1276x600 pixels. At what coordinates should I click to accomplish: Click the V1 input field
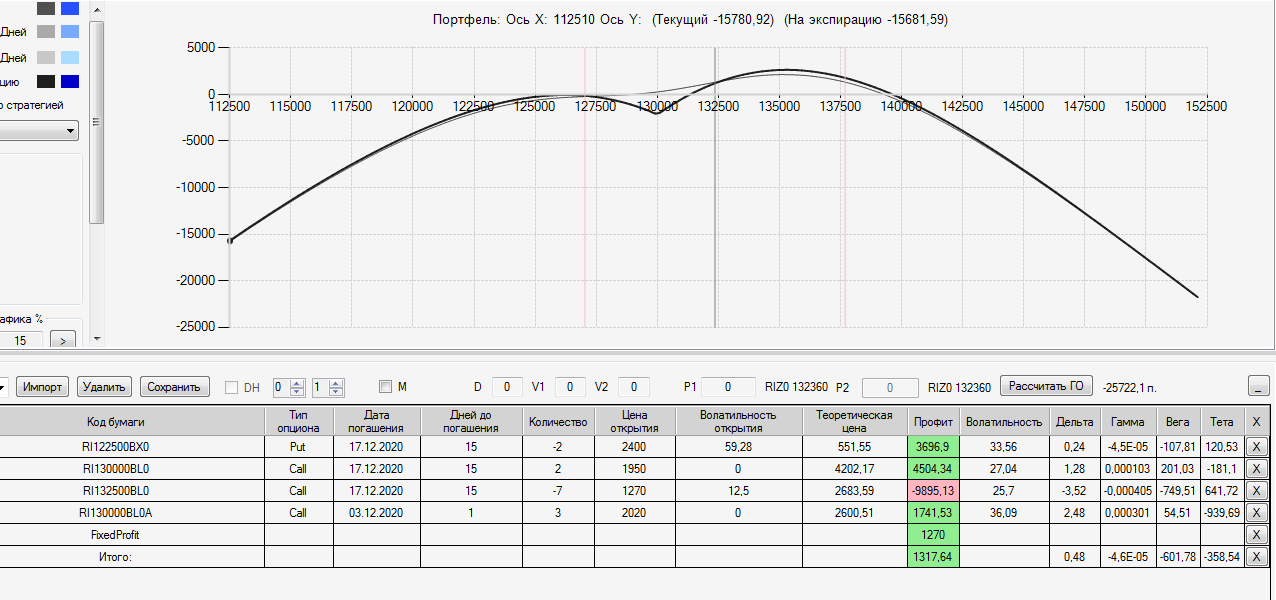570,387
